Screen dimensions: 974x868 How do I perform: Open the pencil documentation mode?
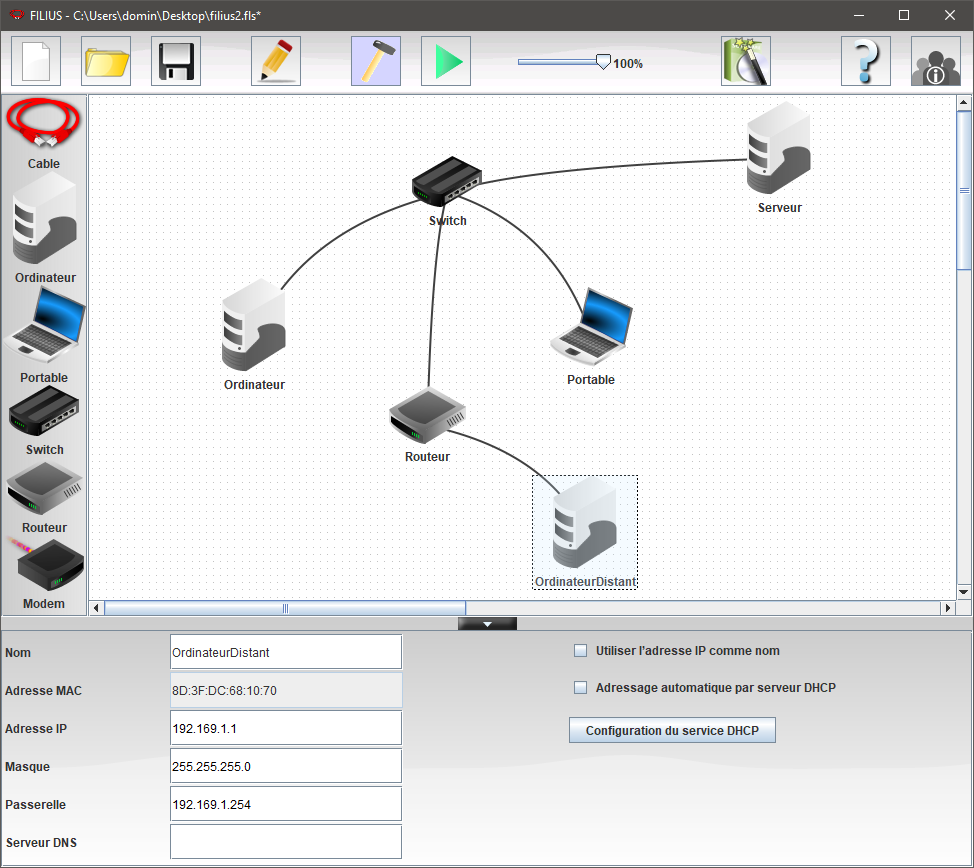[276, 61]
